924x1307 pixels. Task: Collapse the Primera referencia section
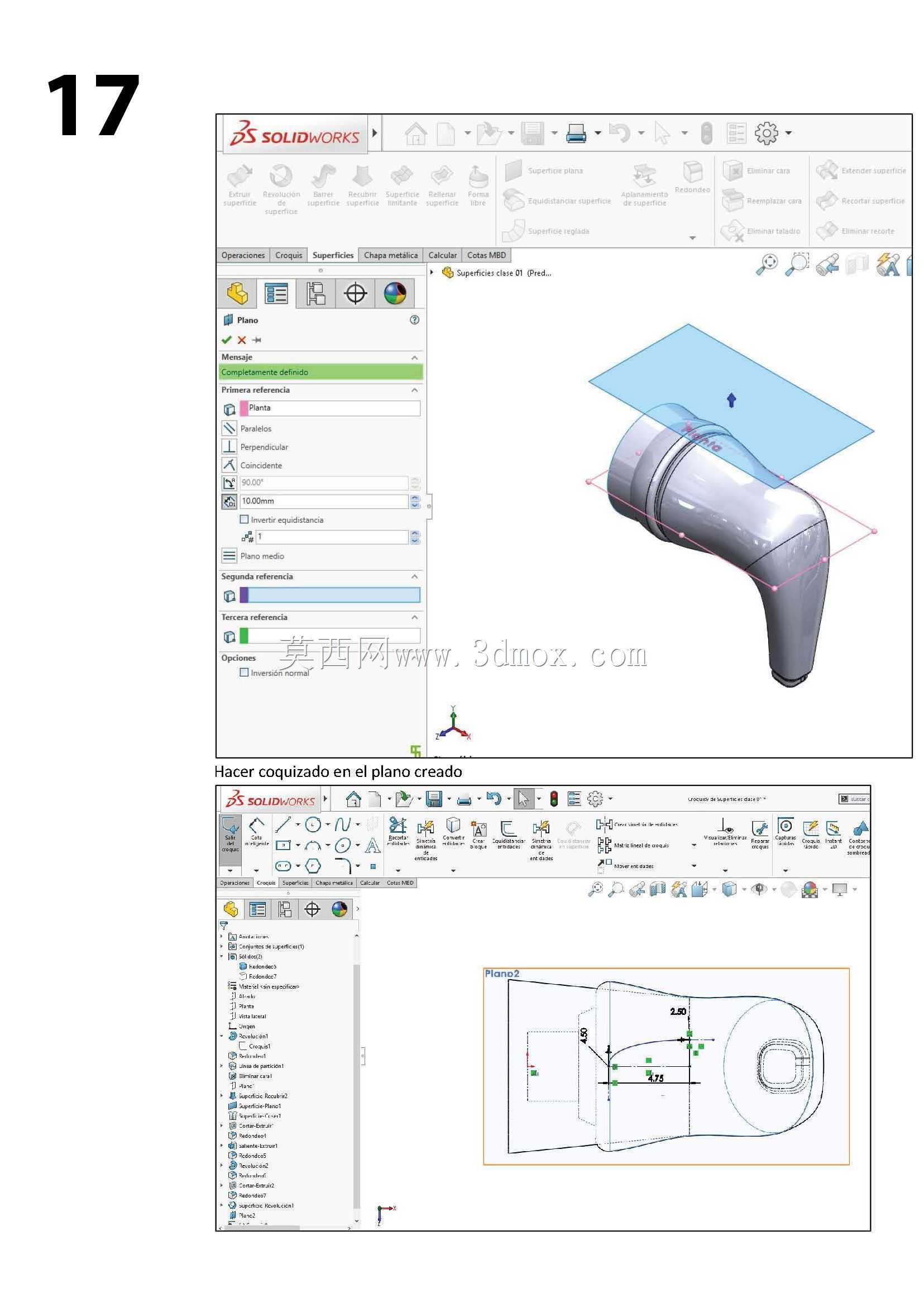[x=415, y=390]
